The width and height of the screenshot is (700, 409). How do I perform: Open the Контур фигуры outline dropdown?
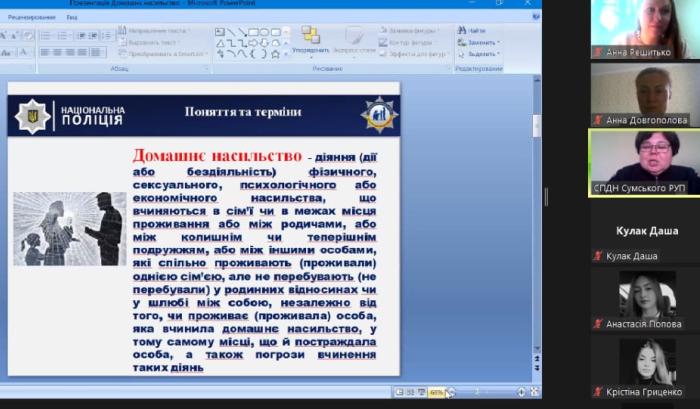coord(406,42)
